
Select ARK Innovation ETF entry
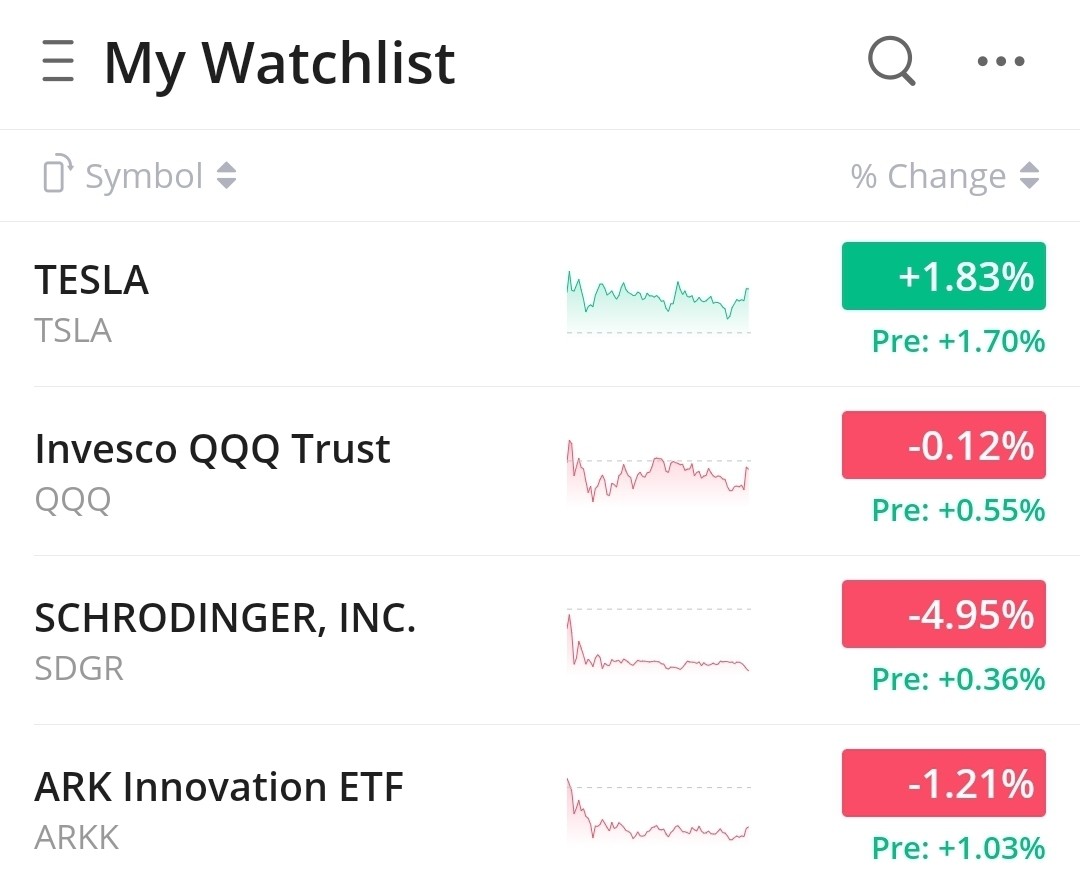219,787
